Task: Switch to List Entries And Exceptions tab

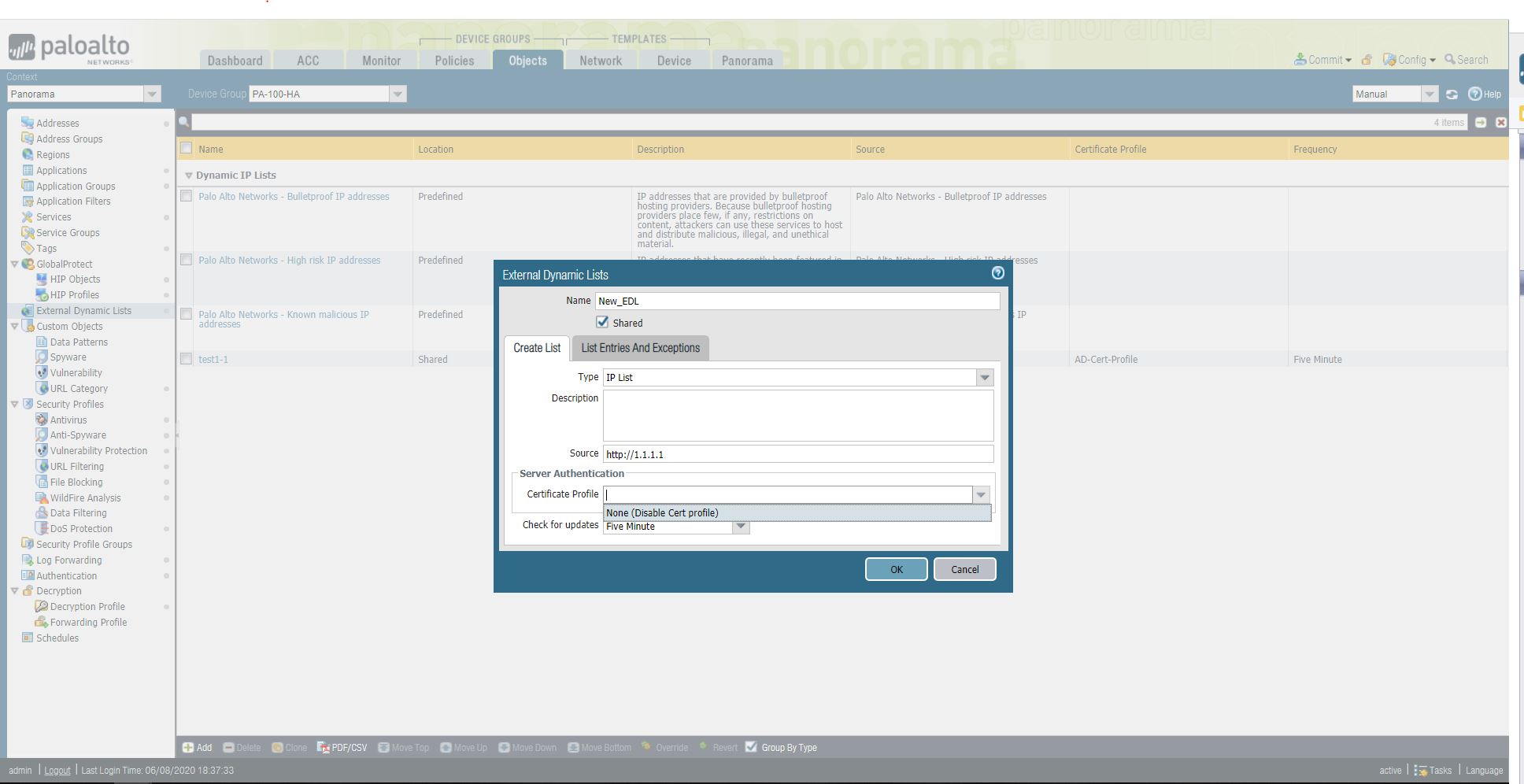Action: pyautogui.click(x=640, y=348)
